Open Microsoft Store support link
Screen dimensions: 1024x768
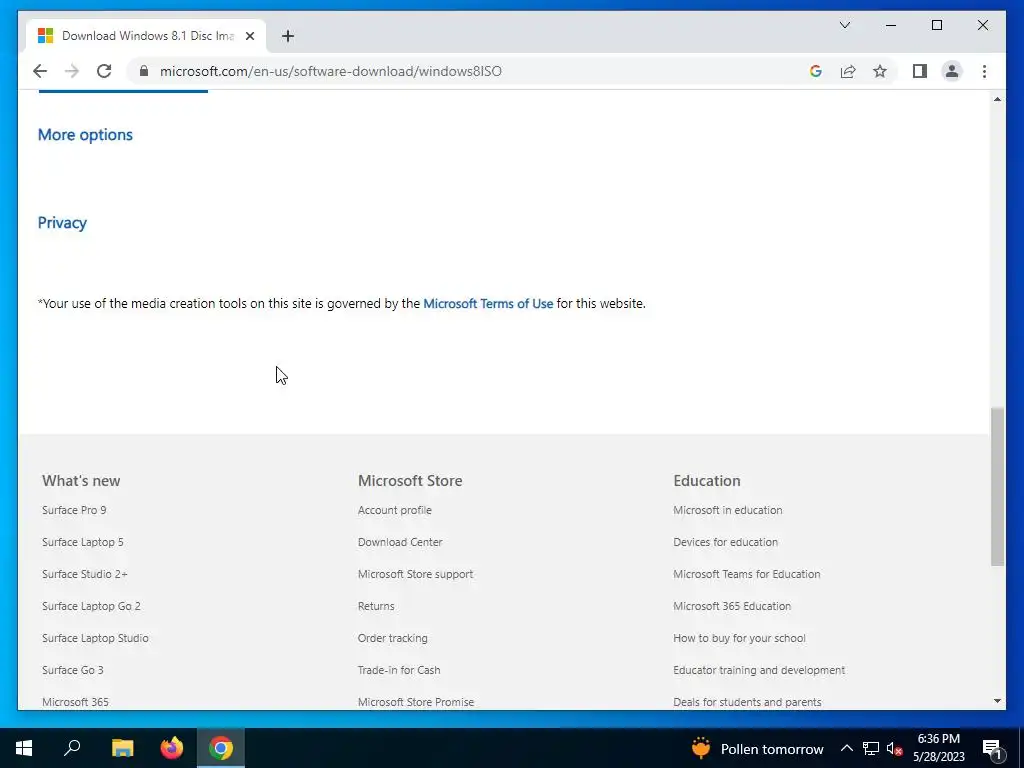[415, 574]
